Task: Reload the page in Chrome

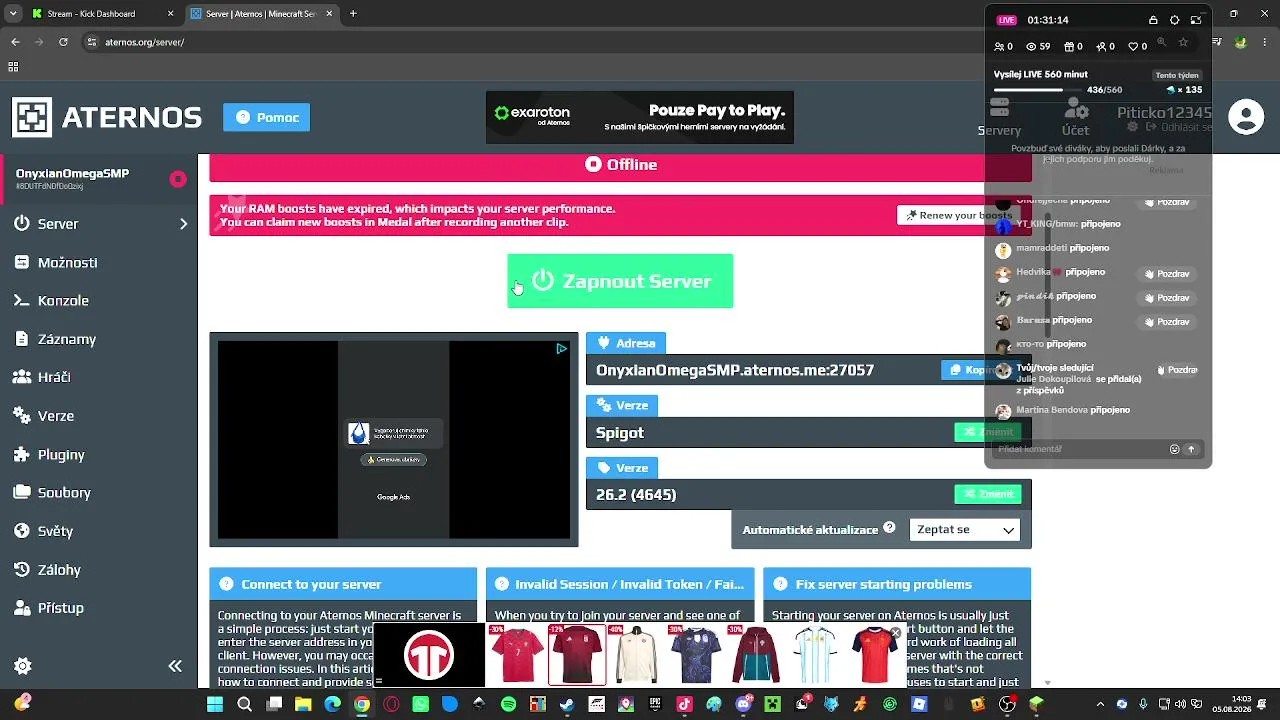Action: click(x=64, y=42)
